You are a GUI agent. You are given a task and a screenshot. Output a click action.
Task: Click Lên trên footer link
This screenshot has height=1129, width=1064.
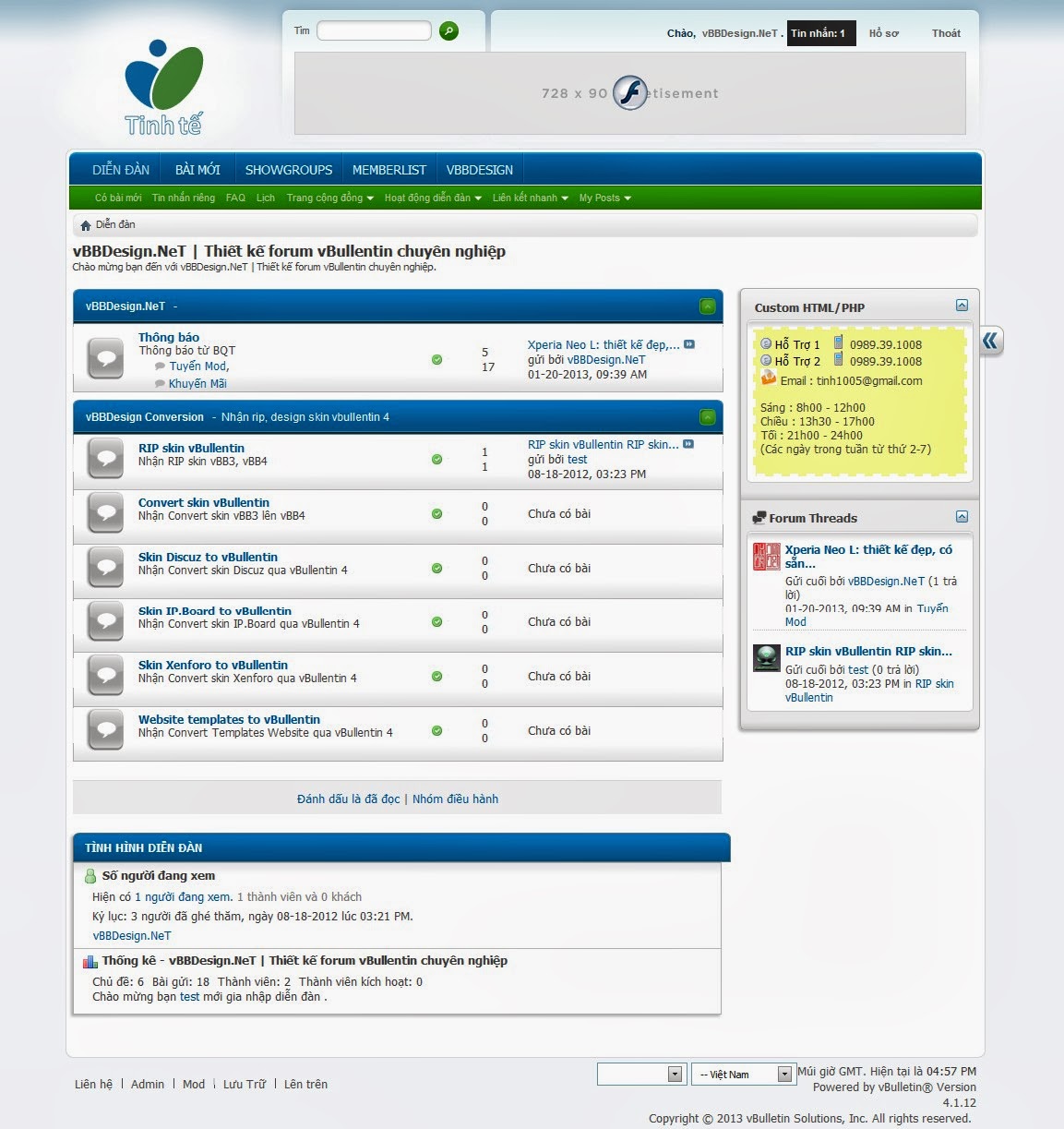(305, 1084)
